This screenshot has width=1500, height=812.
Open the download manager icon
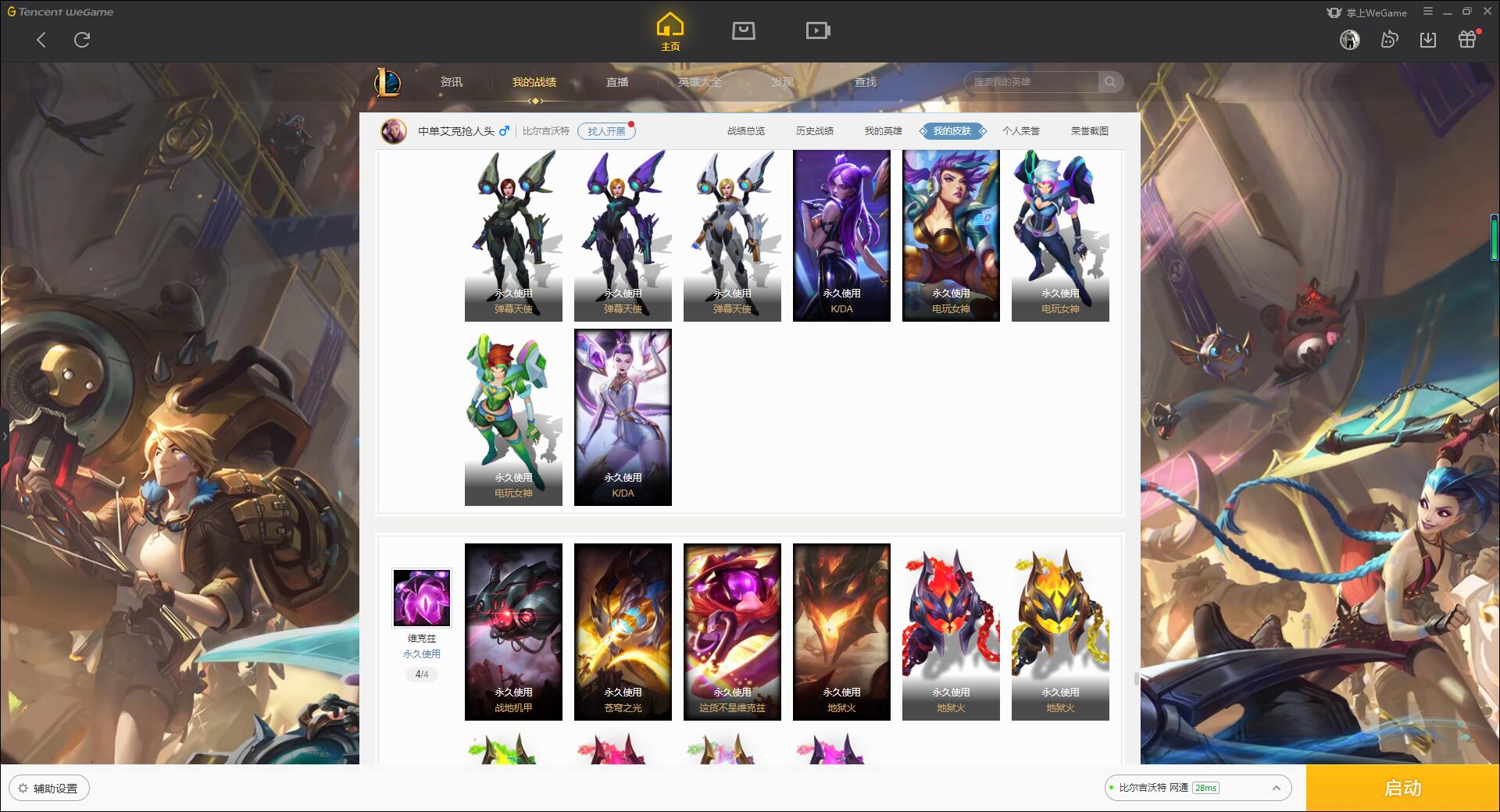1428,40
